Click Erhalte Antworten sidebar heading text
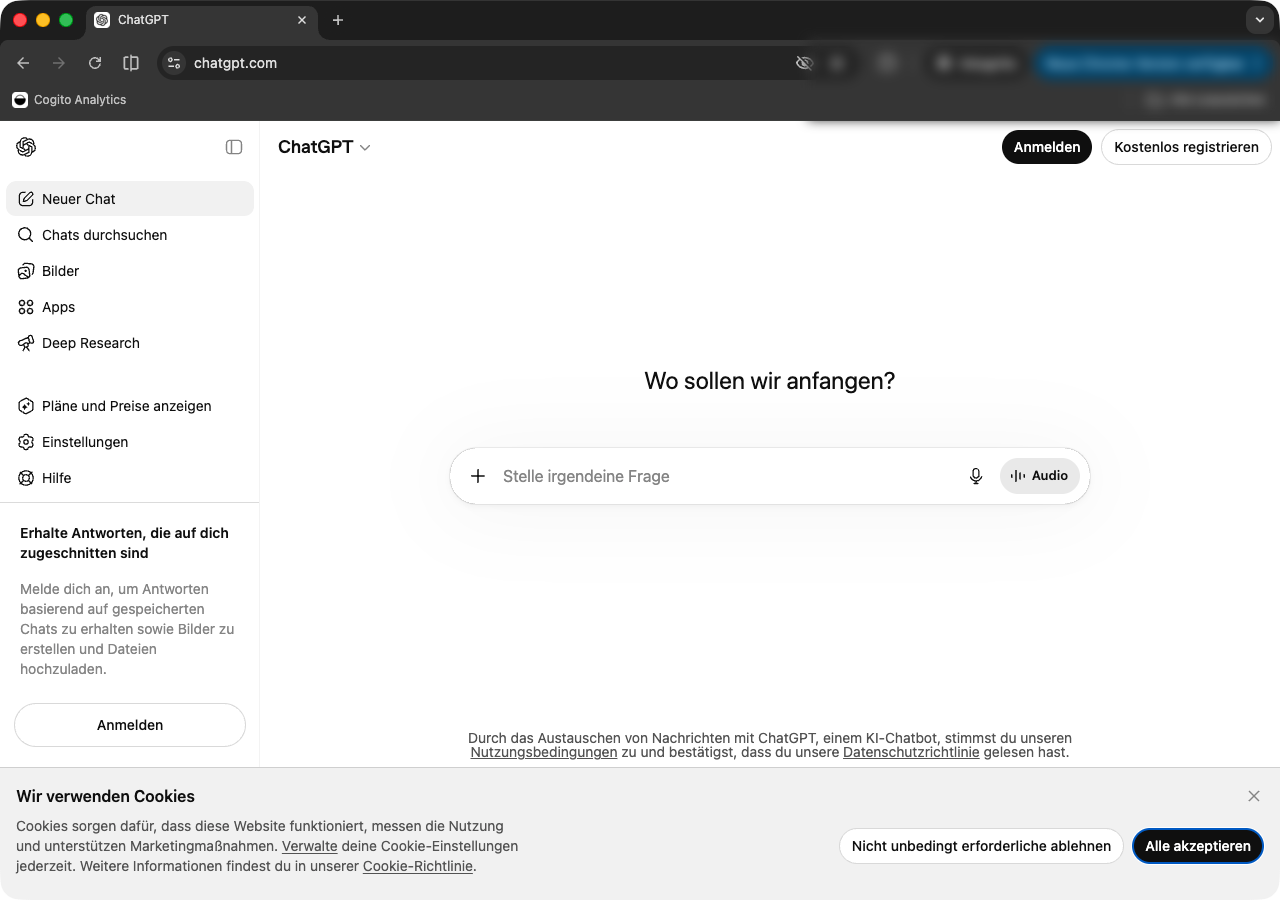1280x900 pixels. click(124, 543)
